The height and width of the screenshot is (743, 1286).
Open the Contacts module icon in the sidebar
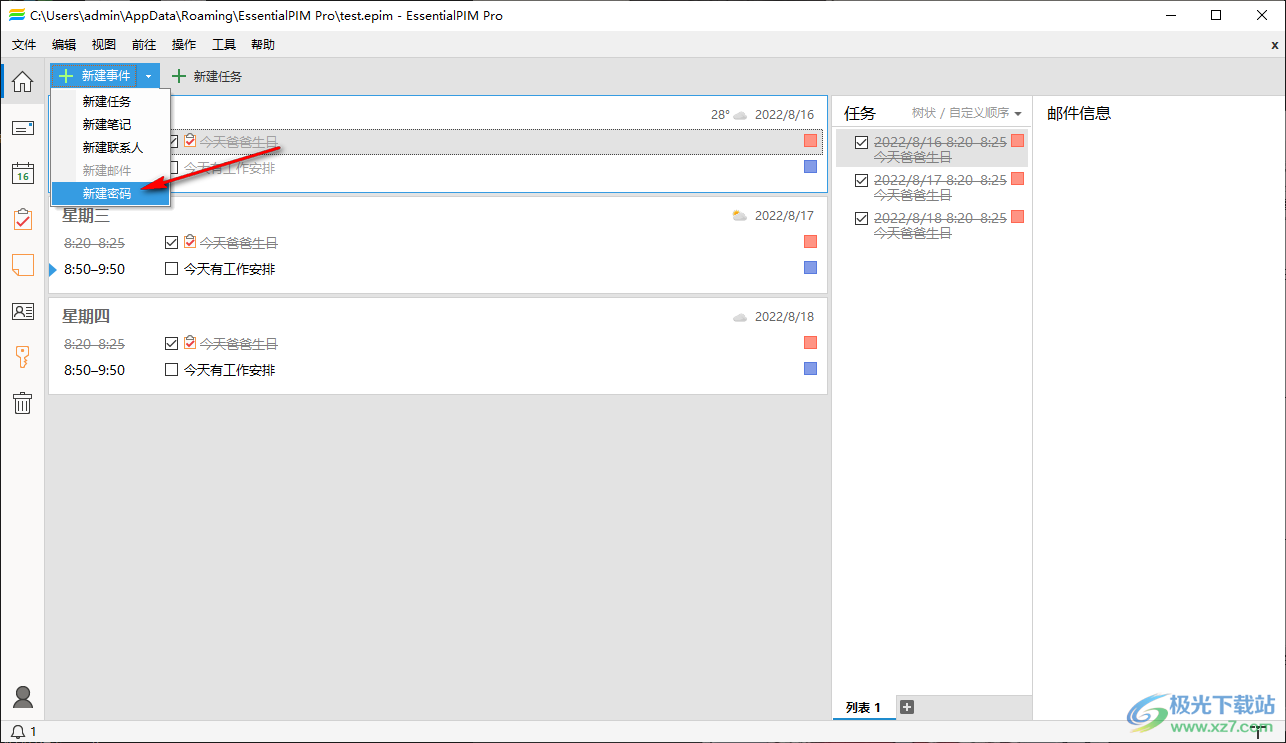coord(22,311)
